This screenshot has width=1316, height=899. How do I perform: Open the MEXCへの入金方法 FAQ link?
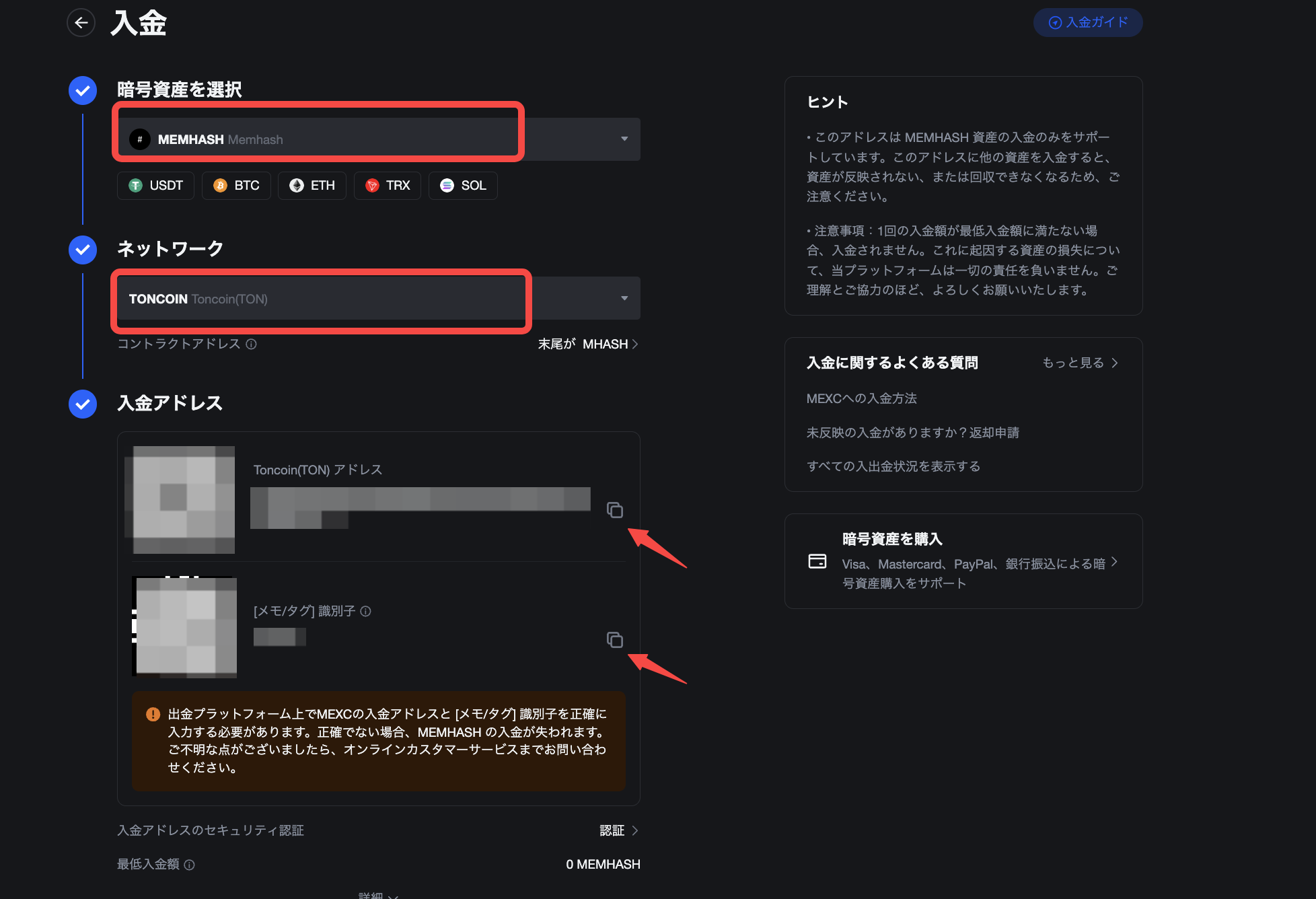pyautogui.click(x=861, y=398)
